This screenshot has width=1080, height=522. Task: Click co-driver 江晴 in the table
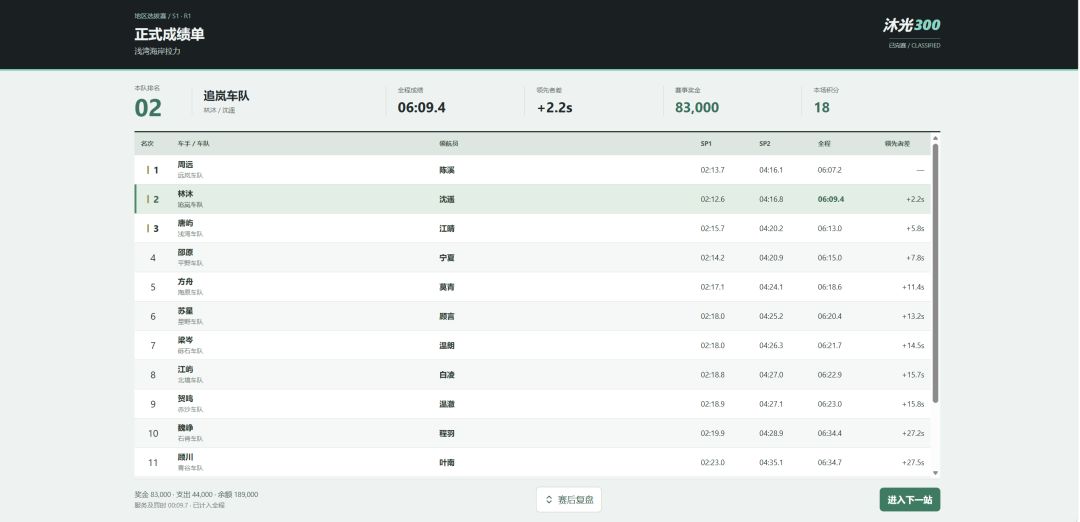pos(446,229)
